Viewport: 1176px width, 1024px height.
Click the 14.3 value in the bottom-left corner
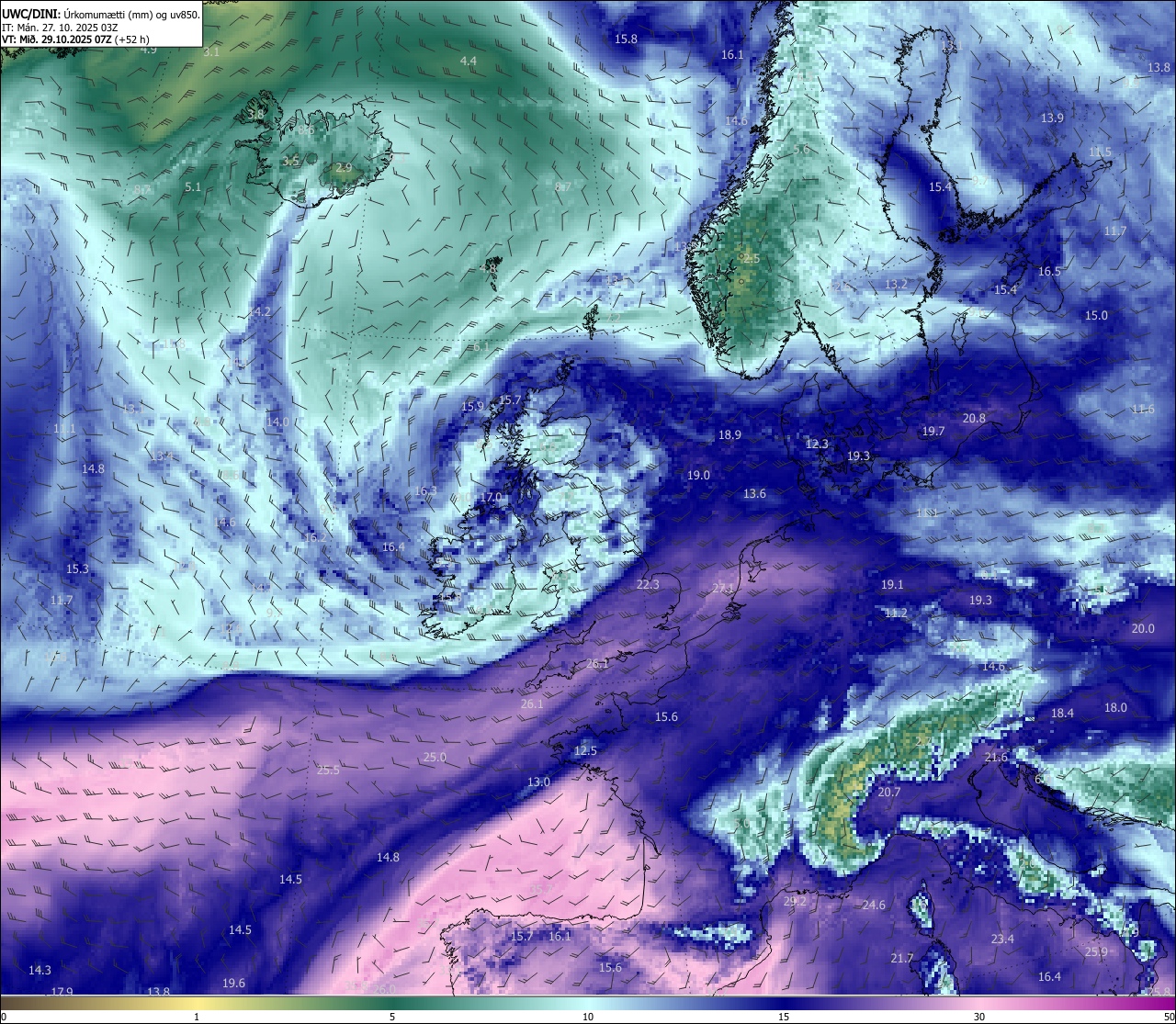40,970
